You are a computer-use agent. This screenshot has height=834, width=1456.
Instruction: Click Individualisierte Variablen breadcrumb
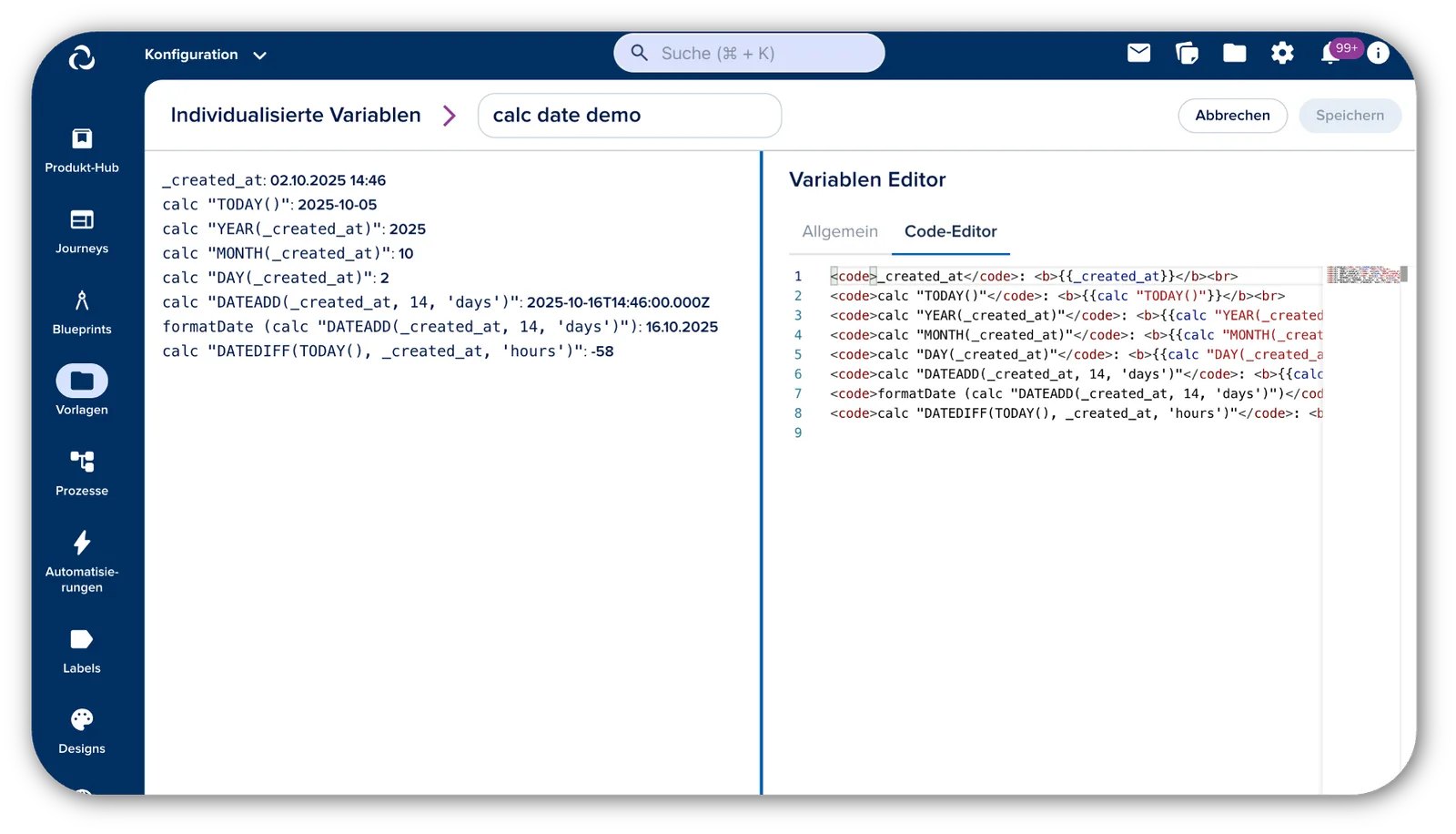(296, 115)
